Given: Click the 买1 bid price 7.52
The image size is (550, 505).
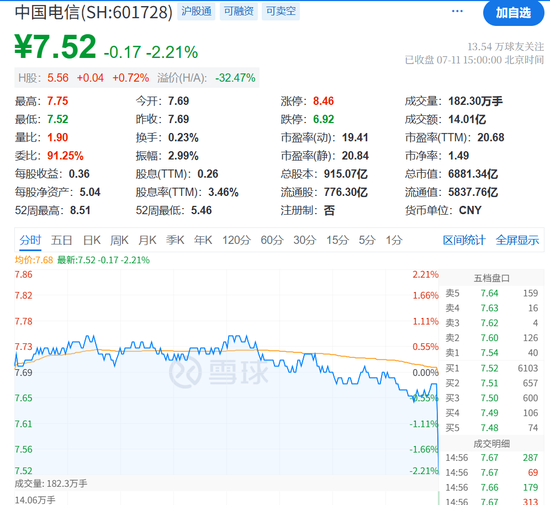Looking at the screenshot, I should coord(489,368).
